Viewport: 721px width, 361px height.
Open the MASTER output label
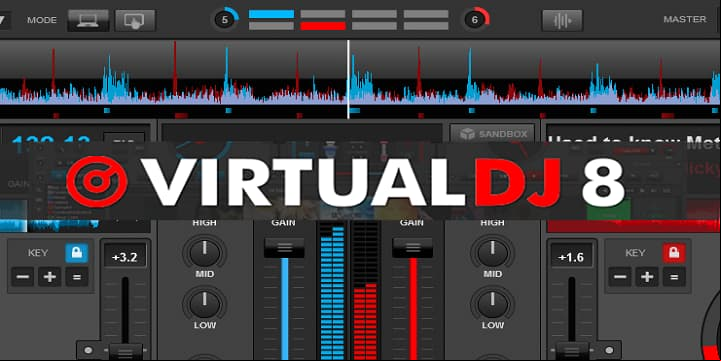pos(685,19)
